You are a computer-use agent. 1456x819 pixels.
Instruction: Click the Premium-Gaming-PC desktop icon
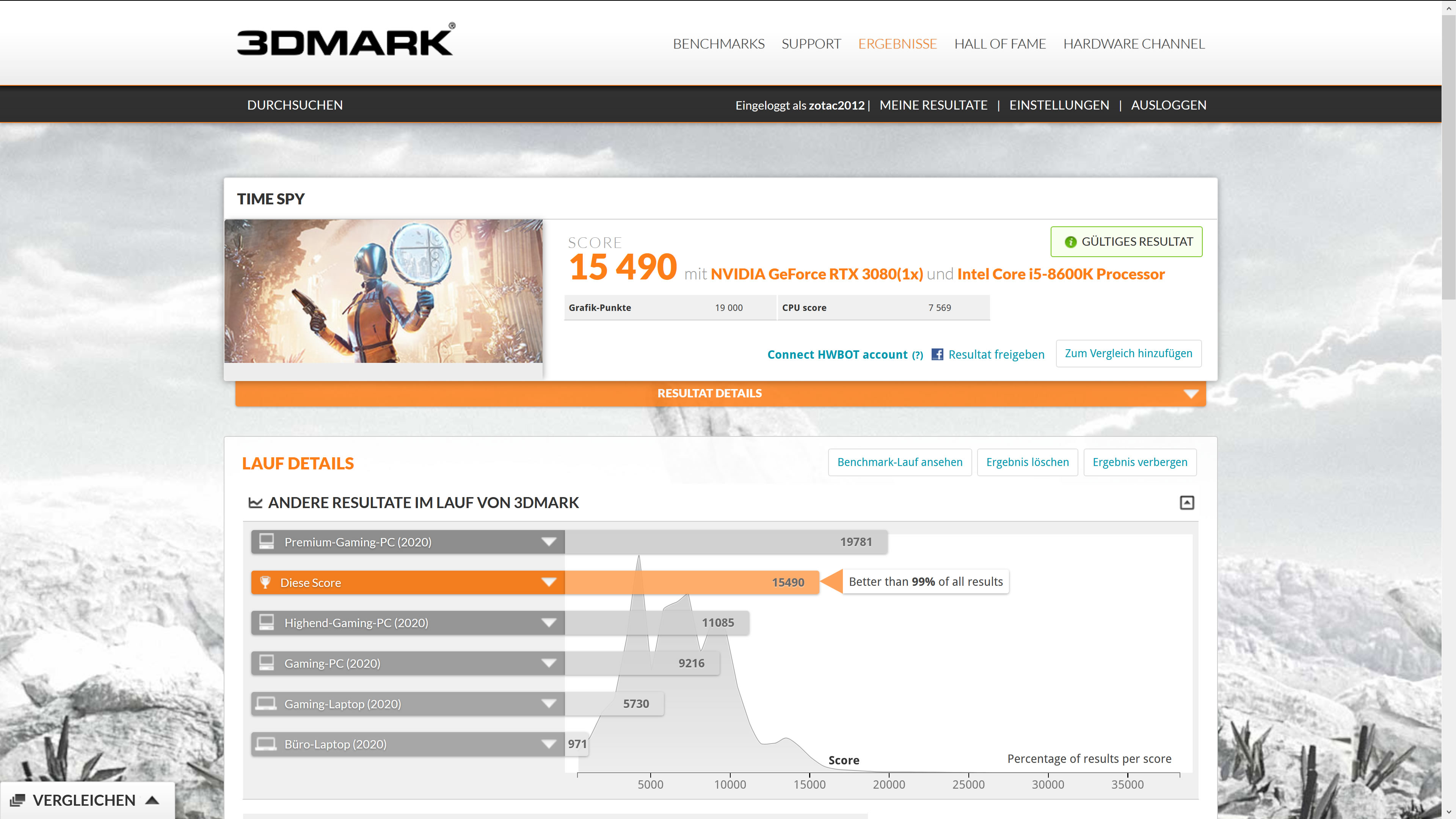point(266,541)
